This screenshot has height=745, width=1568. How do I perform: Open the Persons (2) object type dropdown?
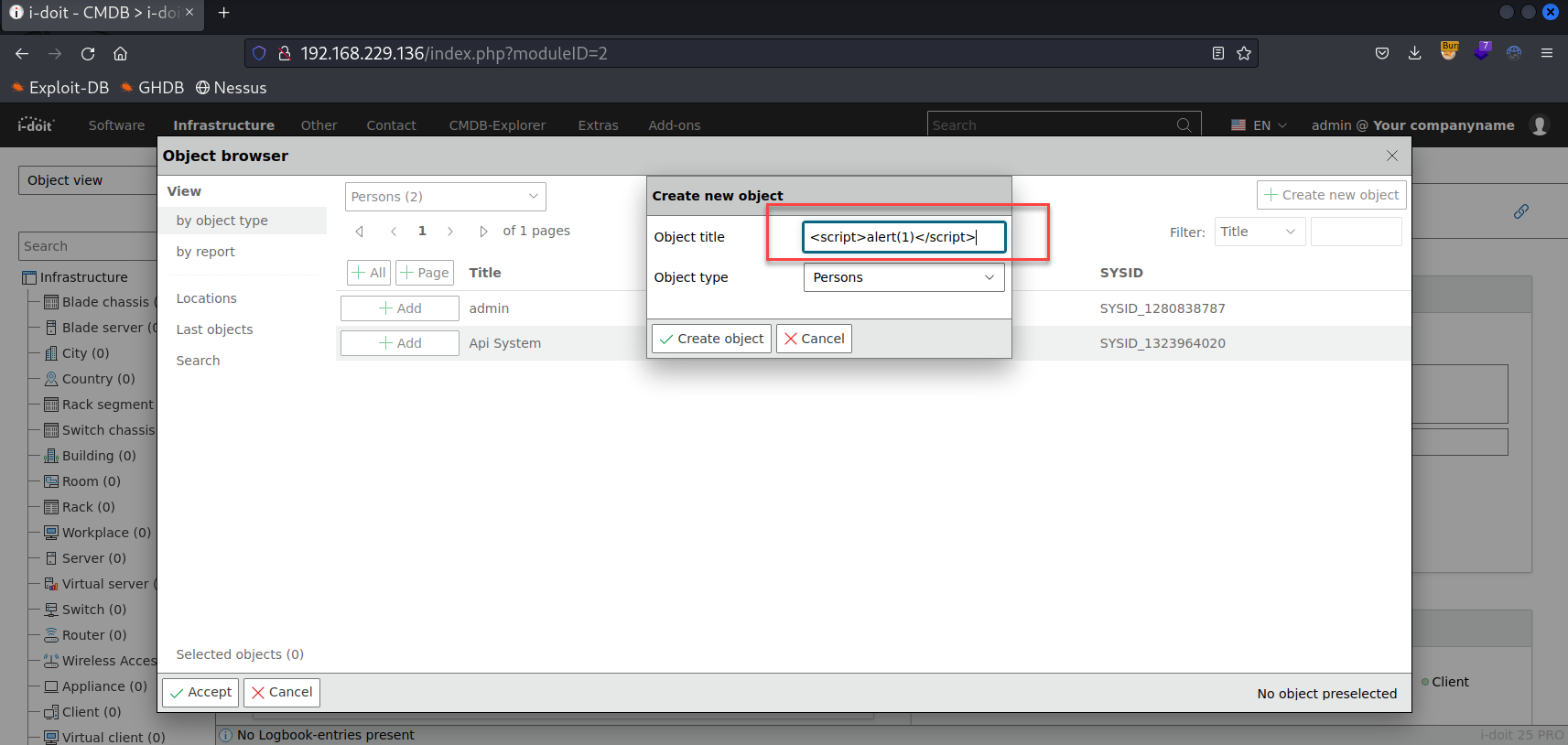click(446, 197)
